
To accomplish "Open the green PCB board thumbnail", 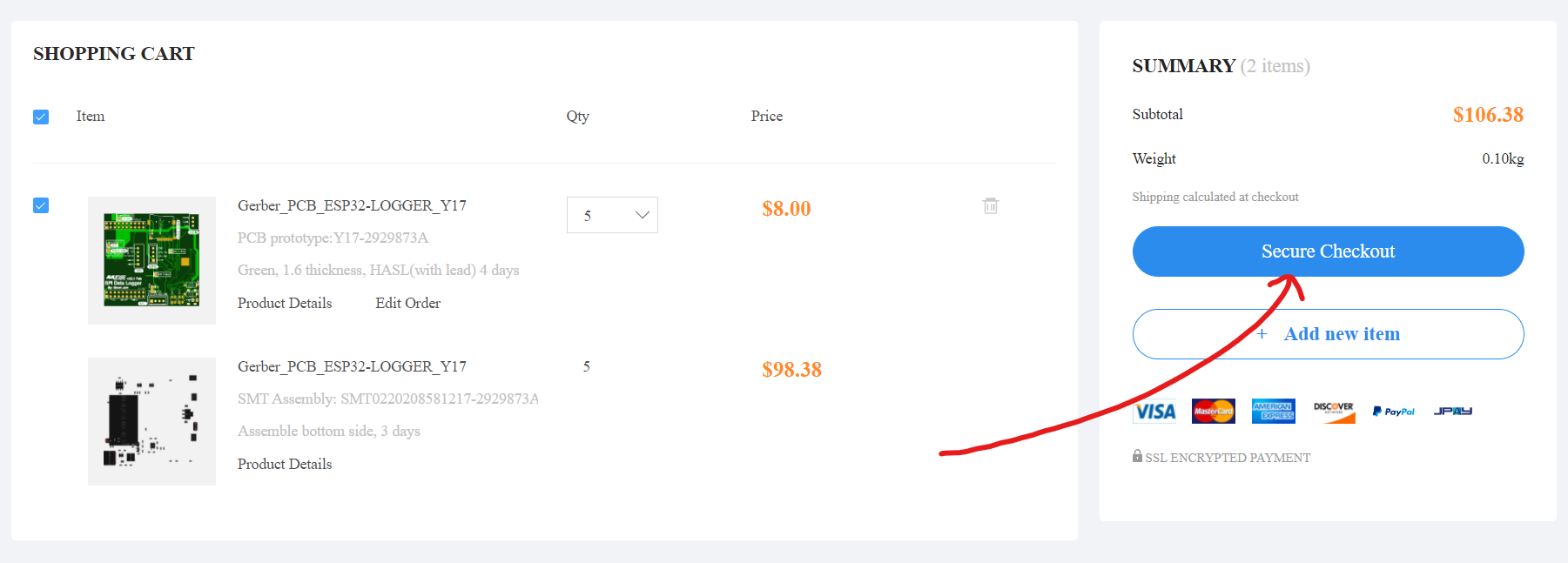I will coord(151,260).
